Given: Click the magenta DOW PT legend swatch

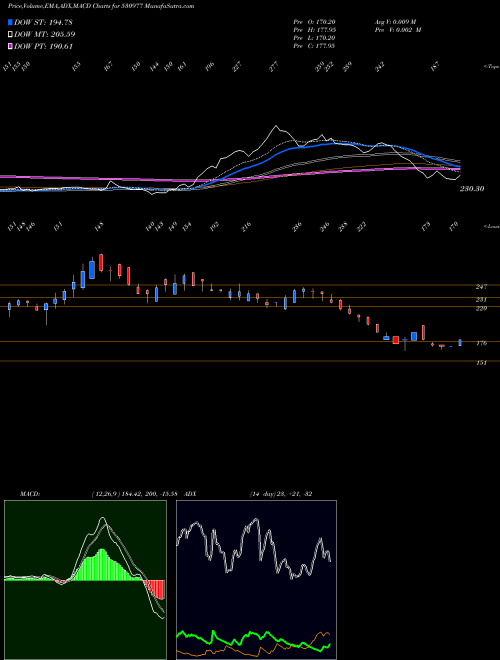Looking at the screenshot, I should point(10,47).
